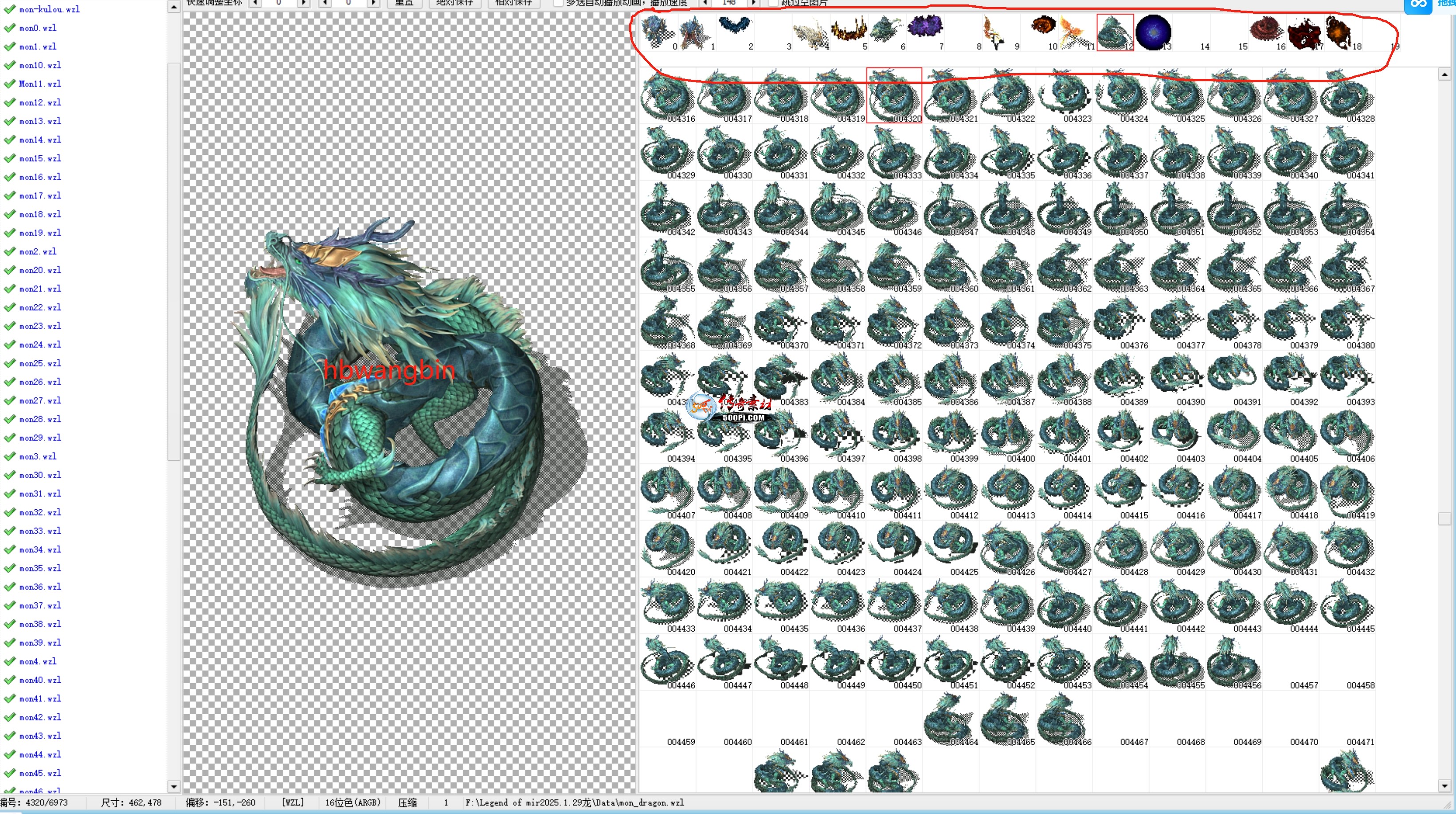This screenshot has height=814, width=1456.
Task: Click status text 偏移: -151, -260
Action: coord(220,802)
